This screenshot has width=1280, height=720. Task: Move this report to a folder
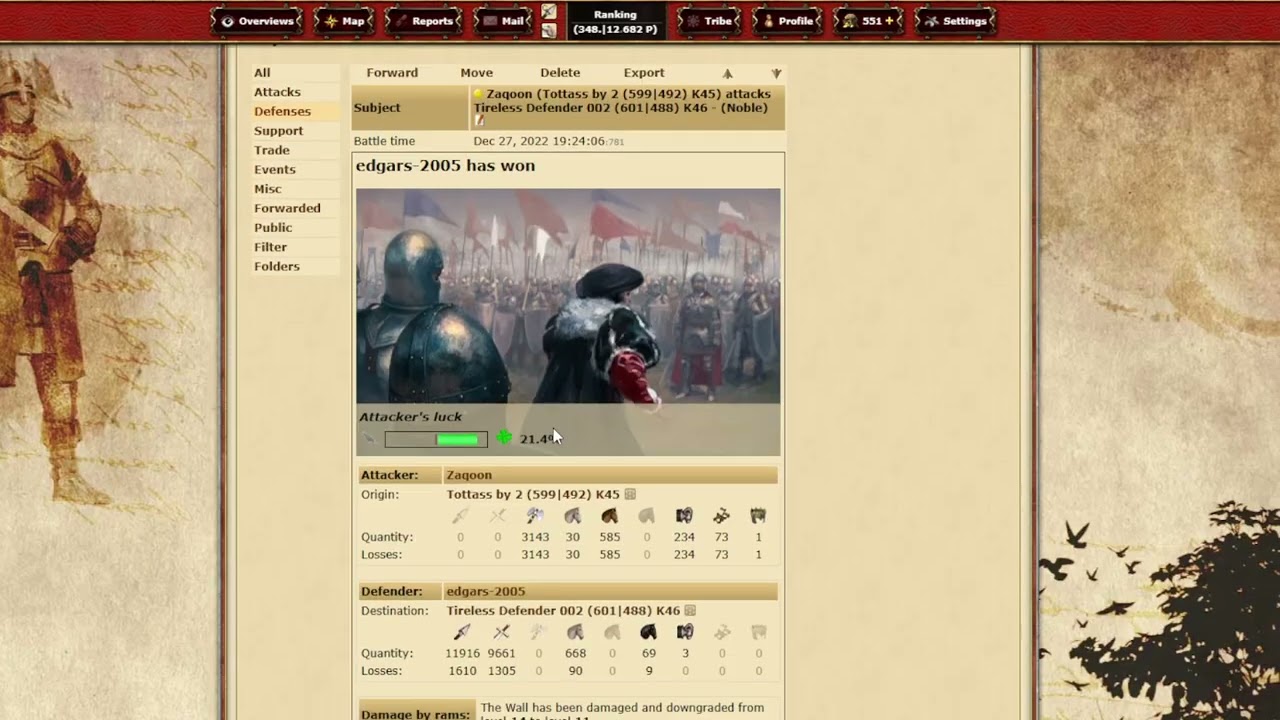(476, 73)
